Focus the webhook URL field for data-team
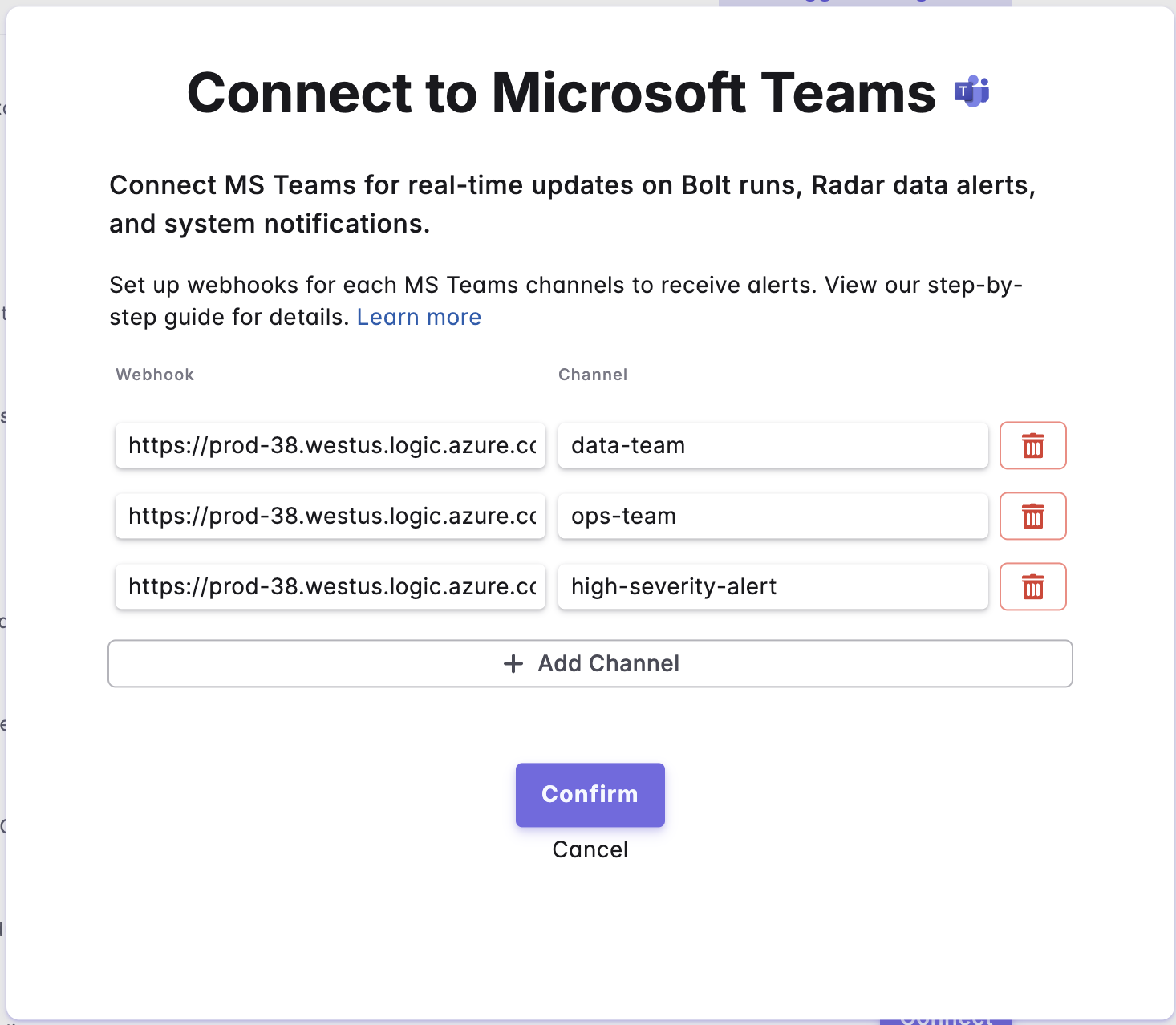 (x=330, y=445)
